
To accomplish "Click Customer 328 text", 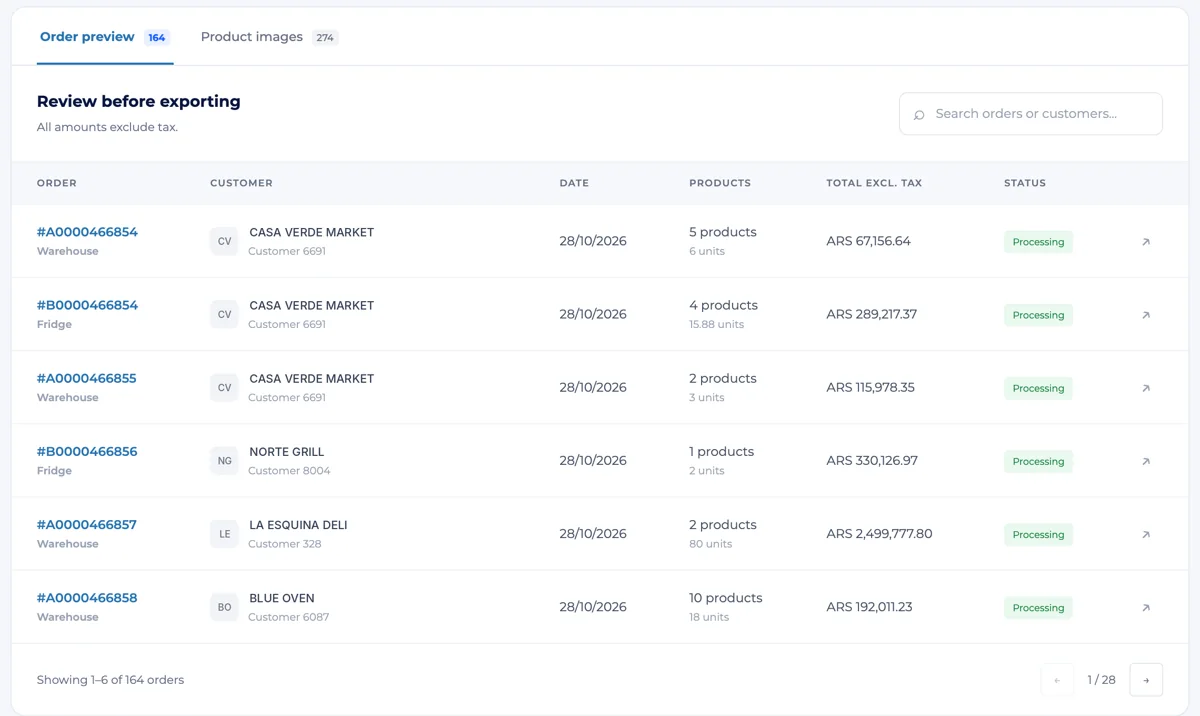I will click(285, 544).
